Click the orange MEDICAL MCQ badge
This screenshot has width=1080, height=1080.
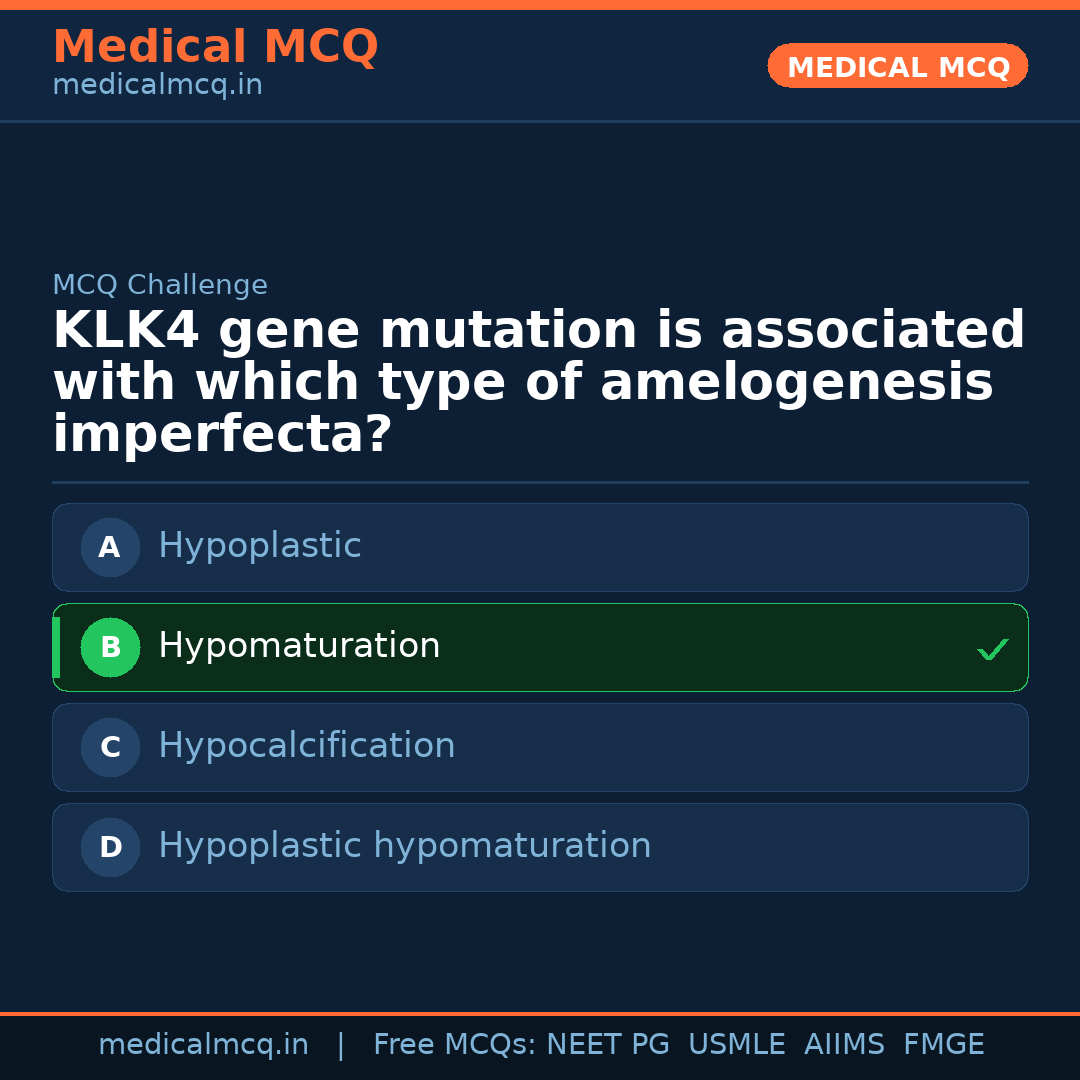pyautogui.click(x=897, y=66)
